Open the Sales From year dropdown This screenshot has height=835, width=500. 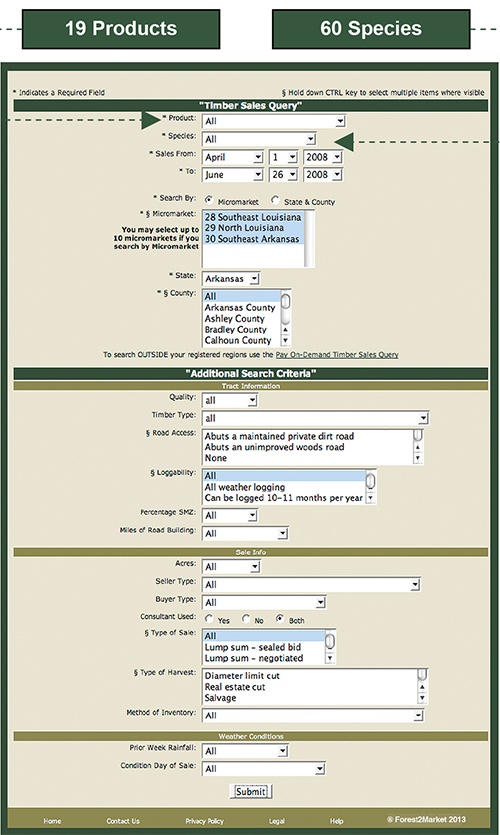[323, 157]
